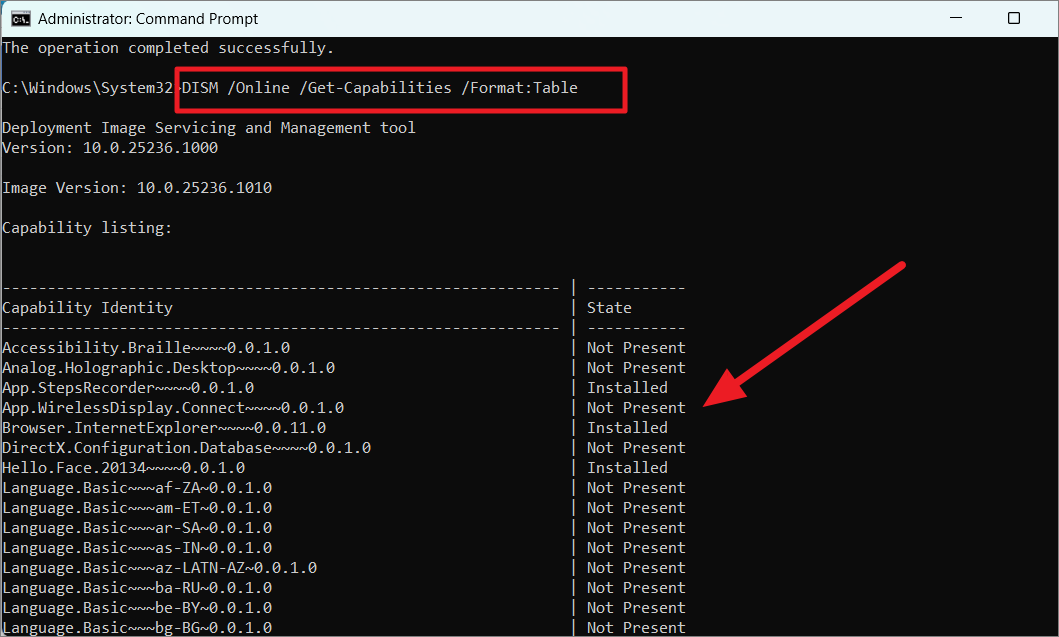This screenshot has height=637, width=1059.
Task: Click the Language.Basic az-LATN-AZ entry
Action: 159,568
